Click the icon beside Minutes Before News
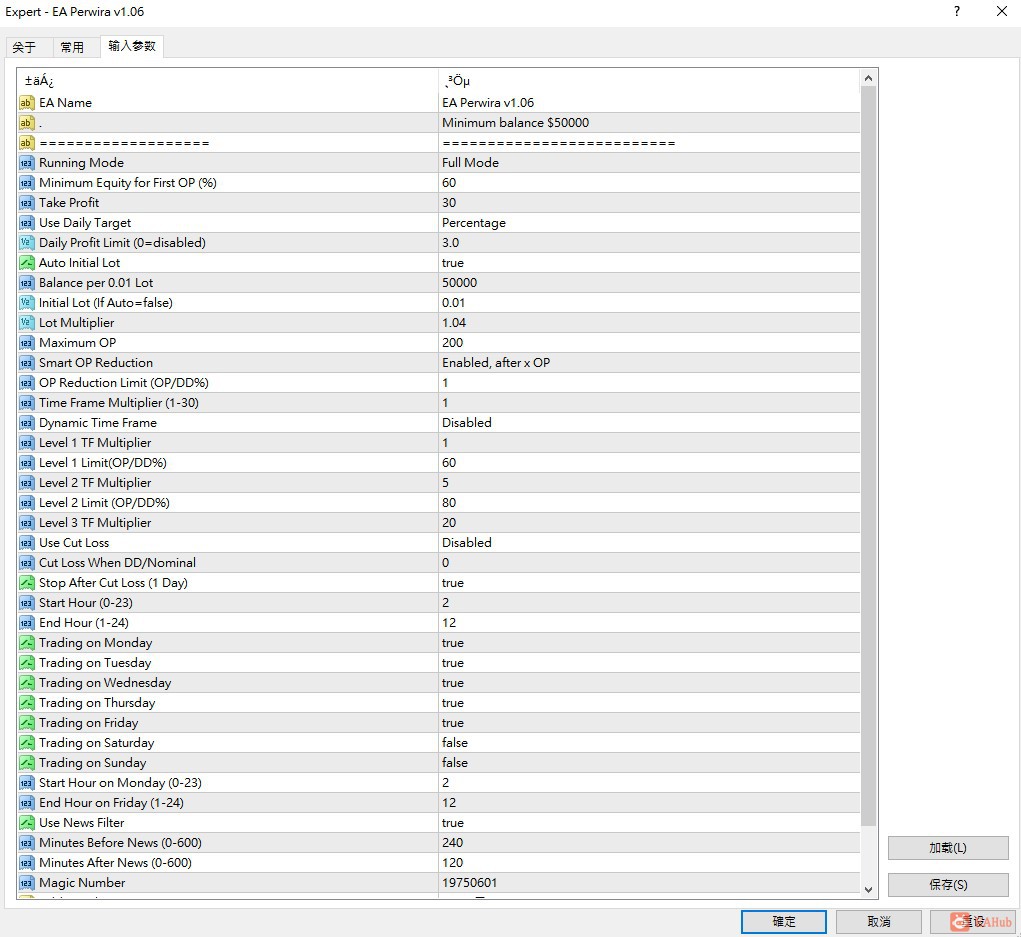 (x=26, y=843)
